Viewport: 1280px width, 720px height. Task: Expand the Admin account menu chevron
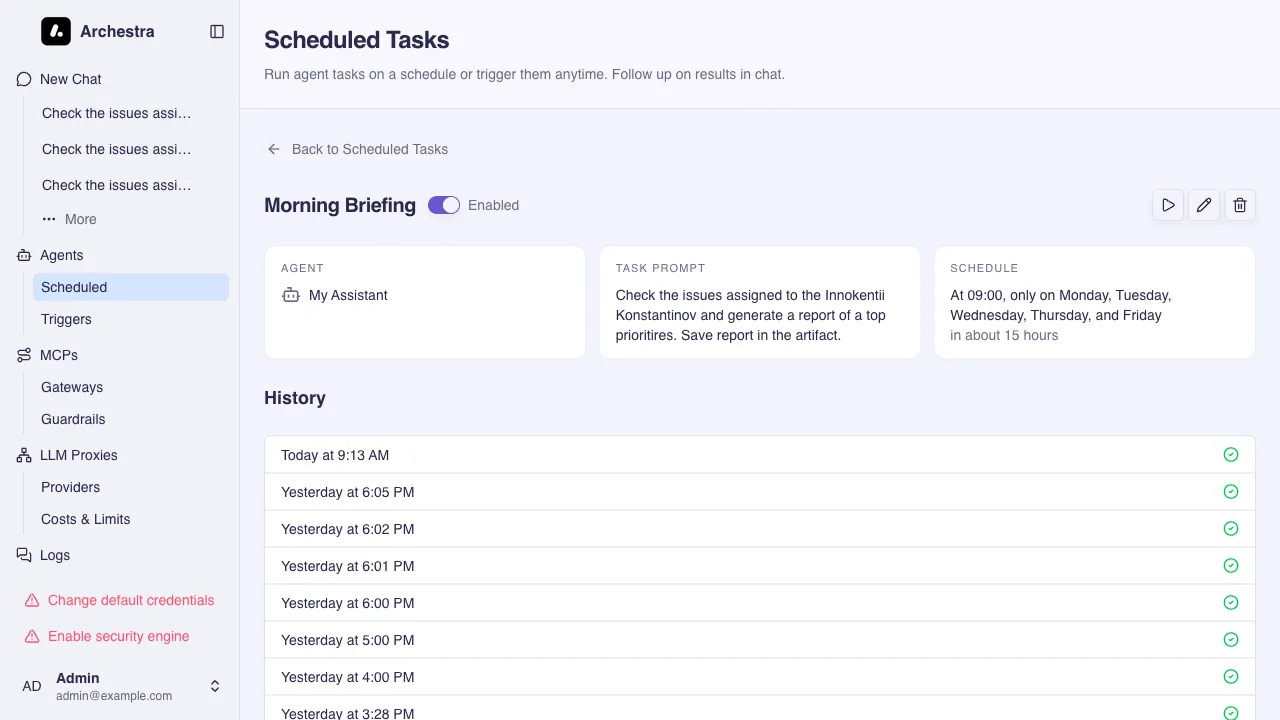point(214,686)
